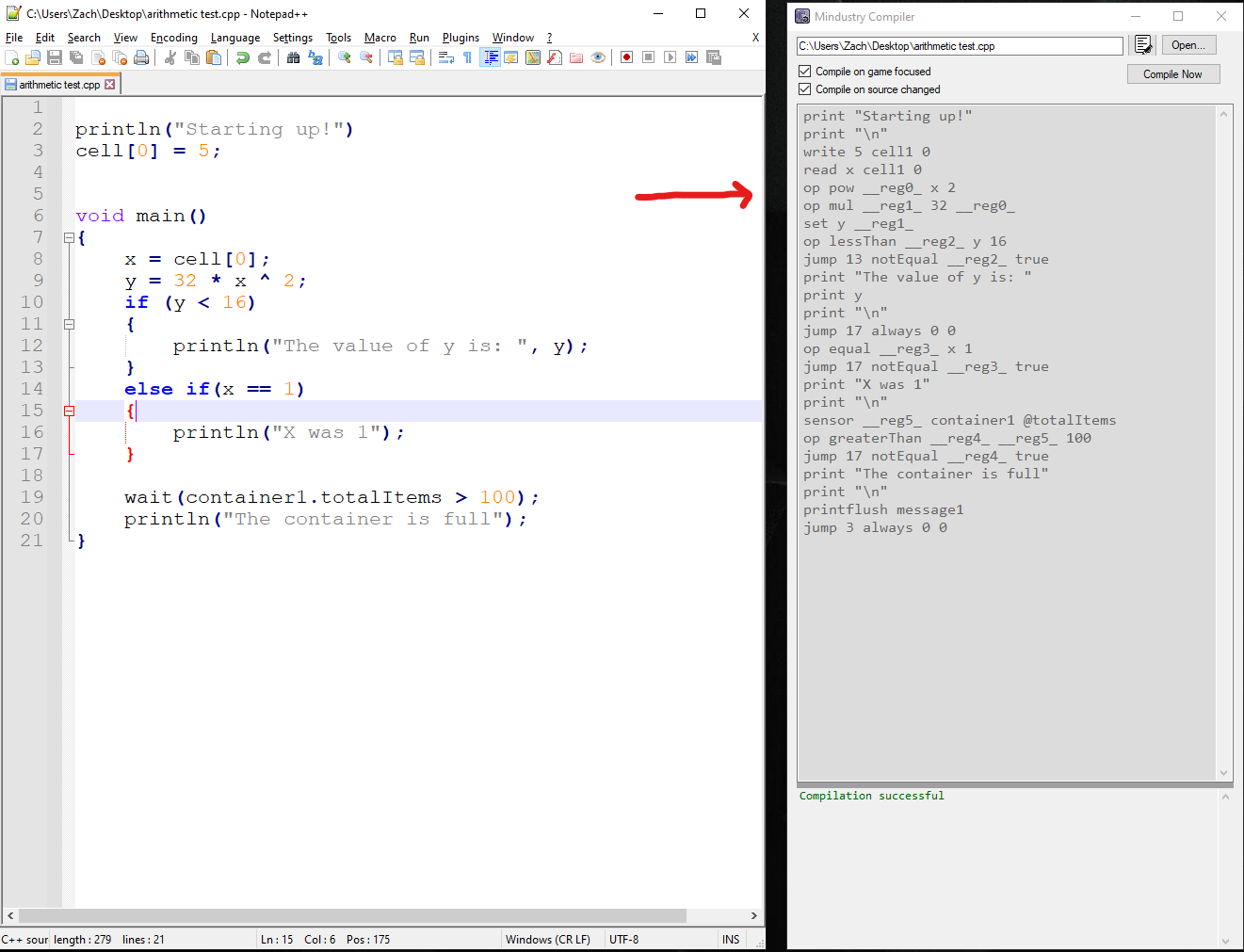The width and height of the screenshot is (1244, 952).
Task: Open the edit-script icon in Mindustry Compiler
Action: click(x=1143, y=44)
